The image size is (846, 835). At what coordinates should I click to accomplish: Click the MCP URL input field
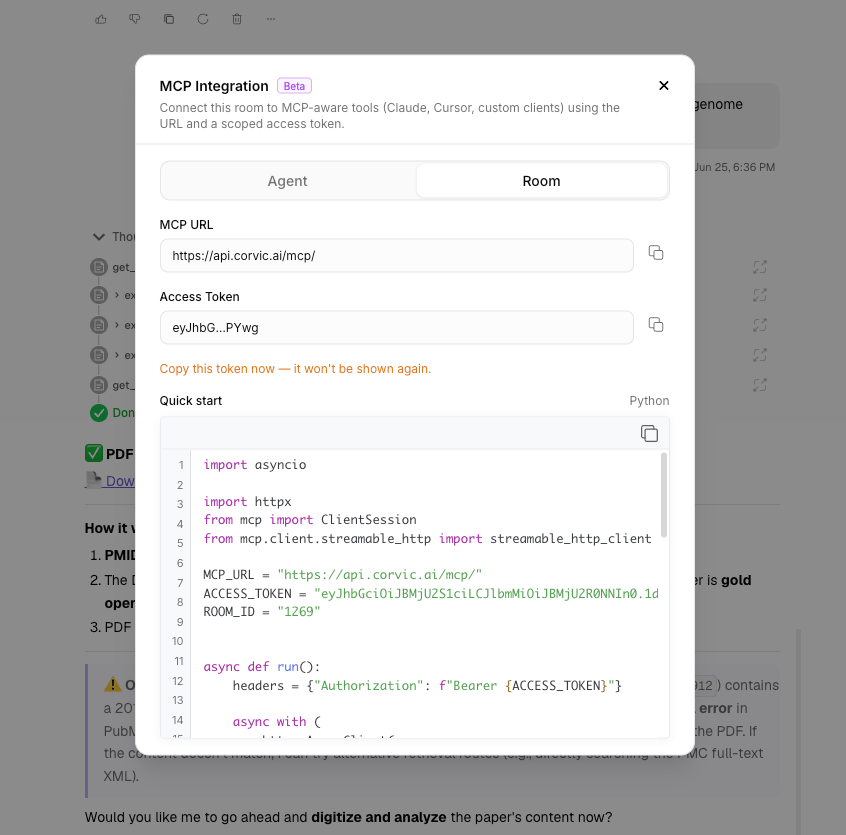click(x=397, y=256)
